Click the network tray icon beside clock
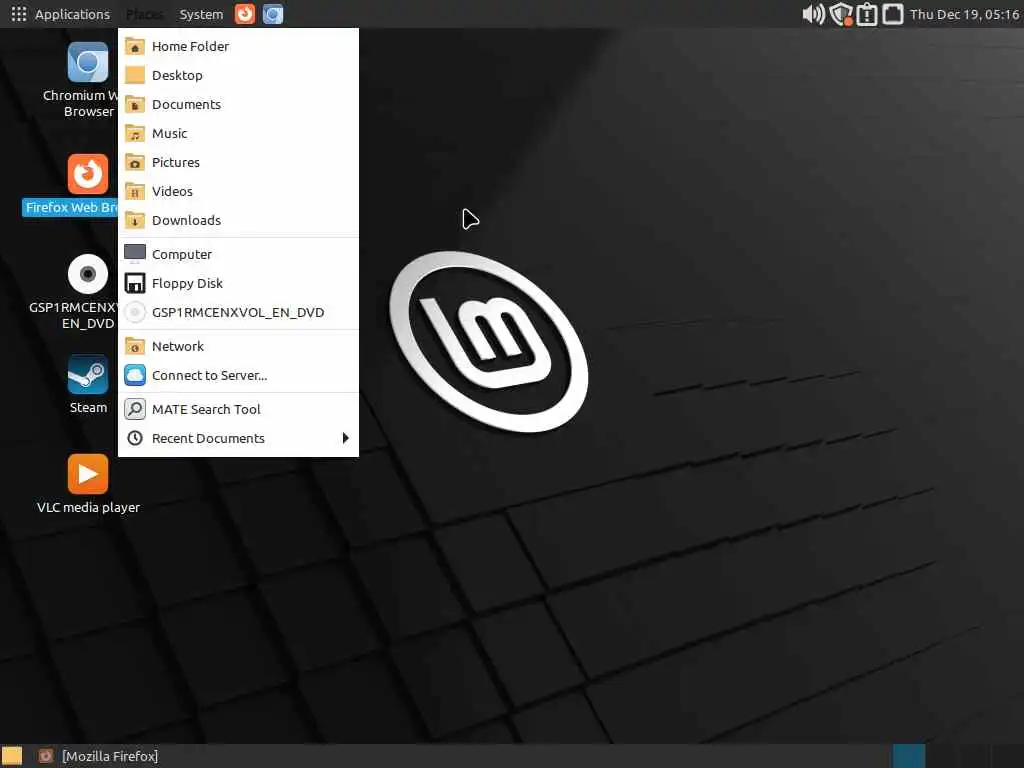This screenshot has height=768, width=1024. (x=893, y=14)
